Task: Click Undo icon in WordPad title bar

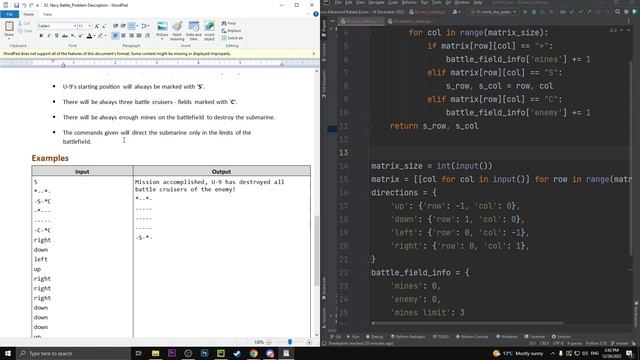Action: (x=24, y=5)
